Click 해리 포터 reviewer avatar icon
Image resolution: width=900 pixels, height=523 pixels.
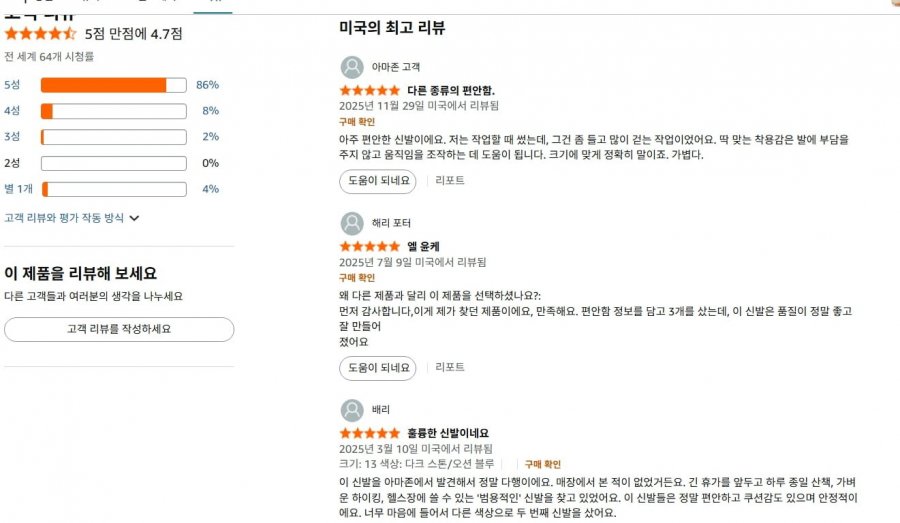click(352, 223)
